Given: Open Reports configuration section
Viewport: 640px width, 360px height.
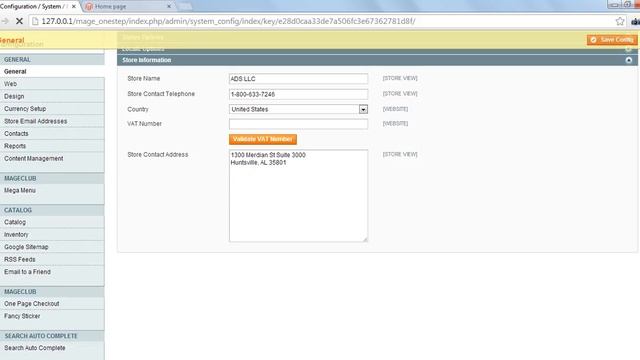Looking at the screenshot, I should 52,146.
